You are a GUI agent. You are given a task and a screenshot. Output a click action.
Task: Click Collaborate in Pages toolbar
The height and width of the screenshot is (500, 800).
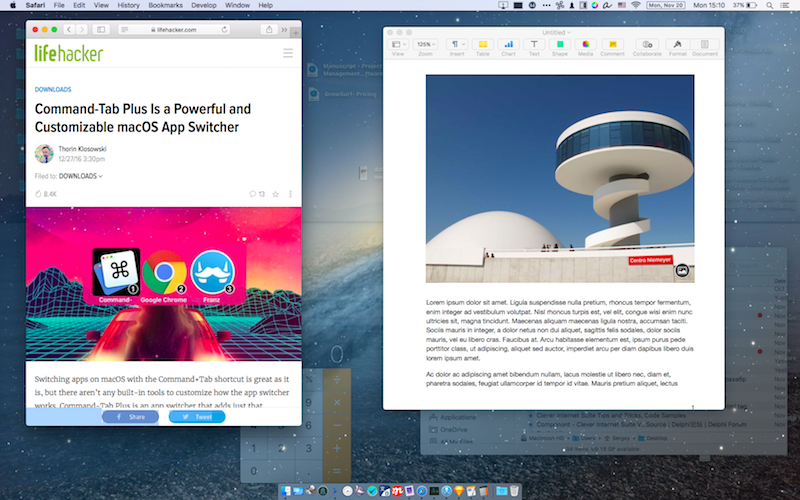tap(647, 44)
